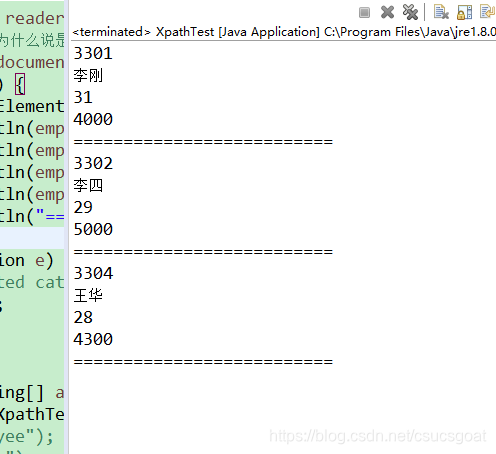Screen dimensions: 496x454
Task: Click the Chinese comment line in editor
Action: coord(32,40)
